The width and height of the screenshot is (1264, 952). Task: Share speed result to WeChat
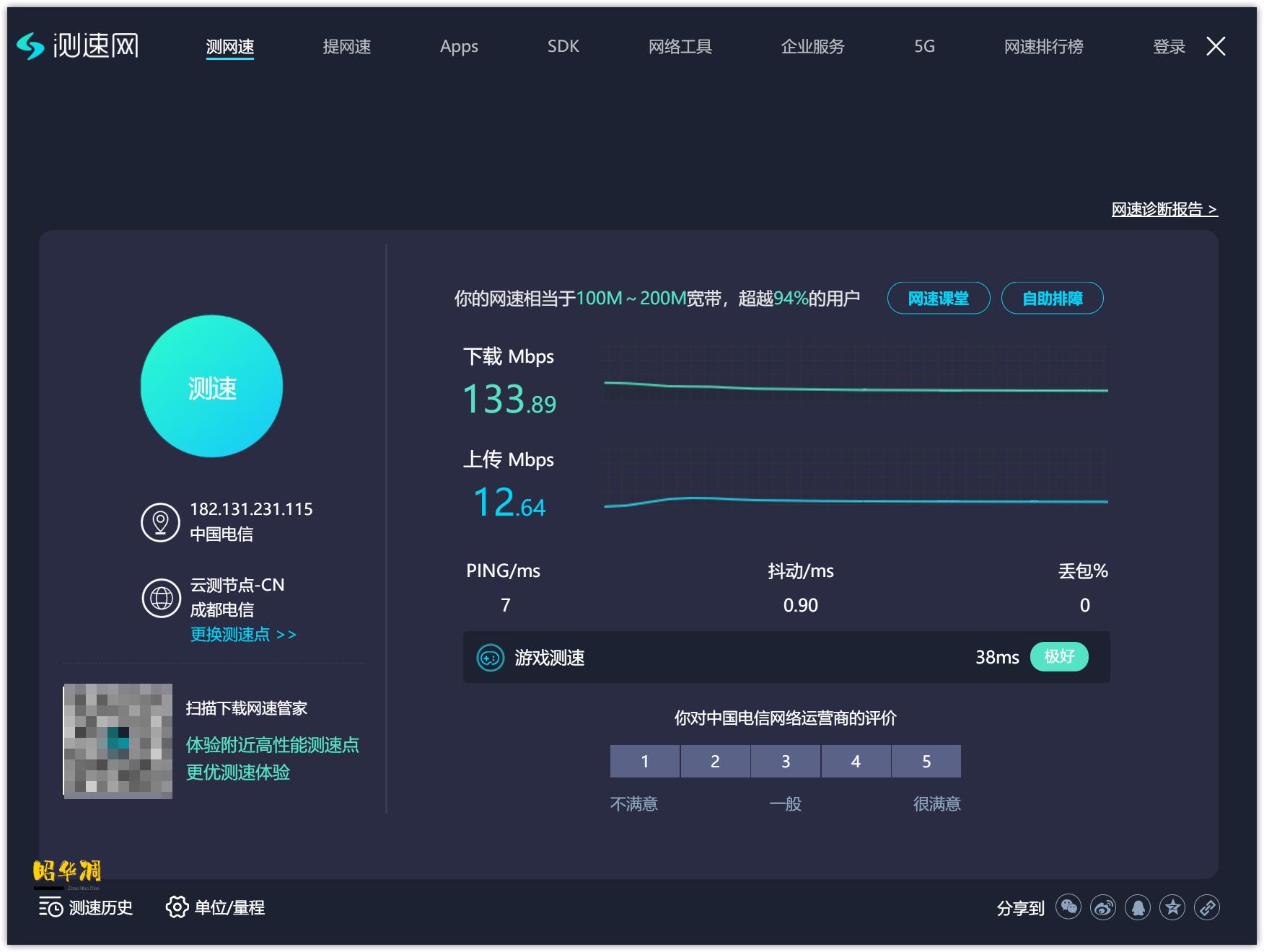pos(1068,908)
